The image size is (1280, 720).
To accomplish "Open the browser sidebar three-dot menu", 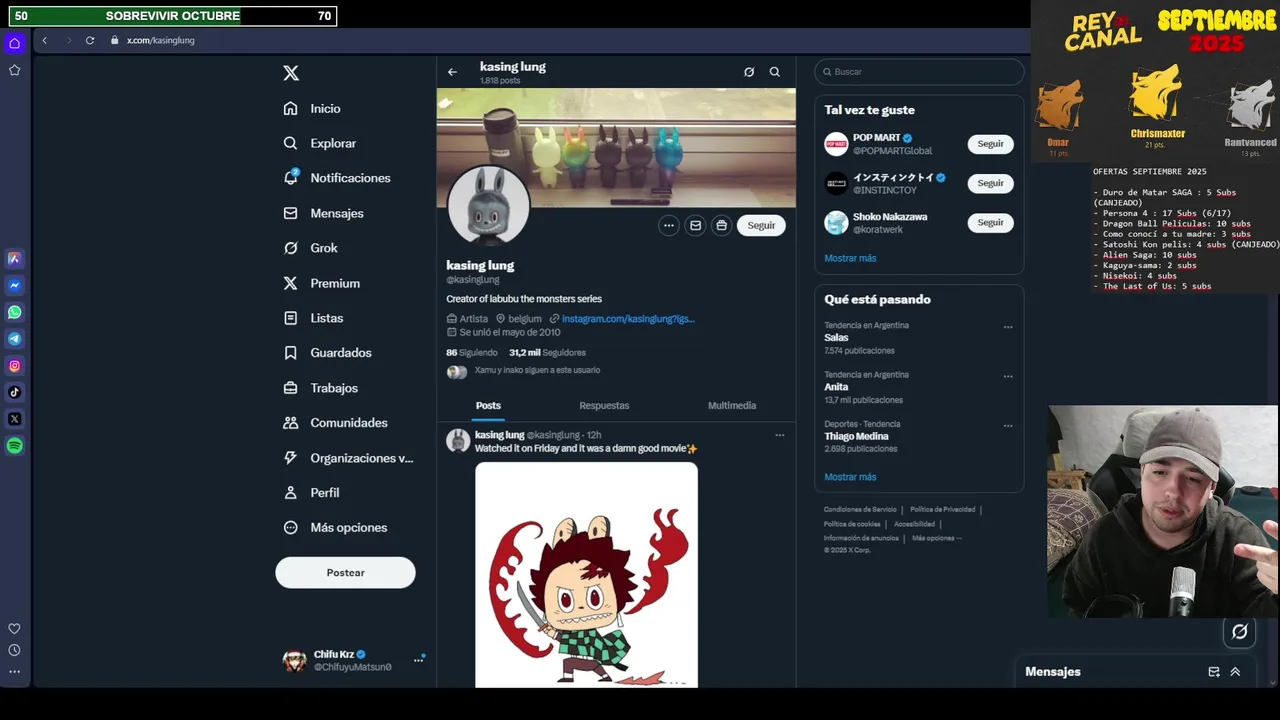I will (14, 671).
